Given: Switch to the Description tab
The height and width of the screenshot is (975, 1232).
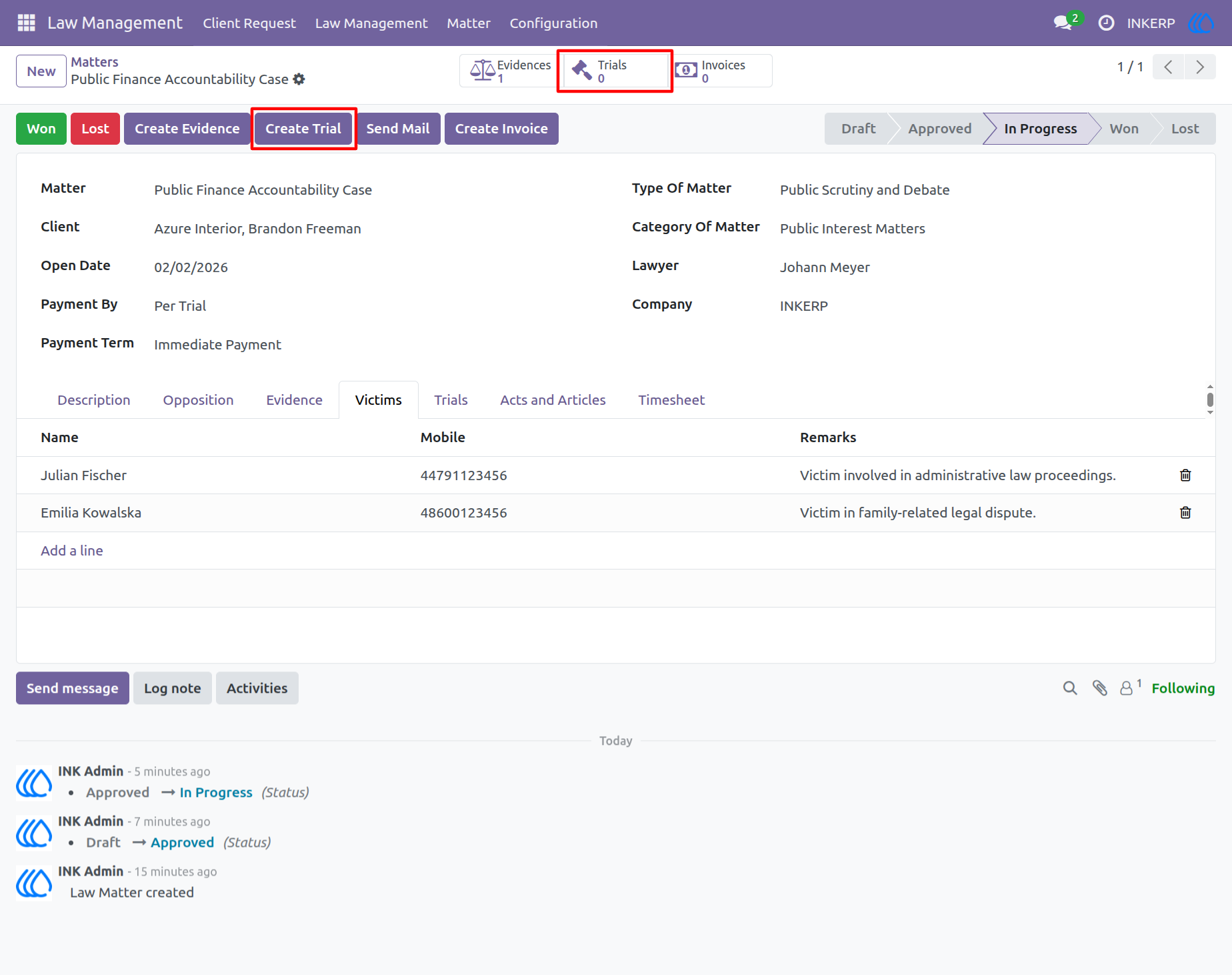Looking at the screenshot, I should click(94, 400).
